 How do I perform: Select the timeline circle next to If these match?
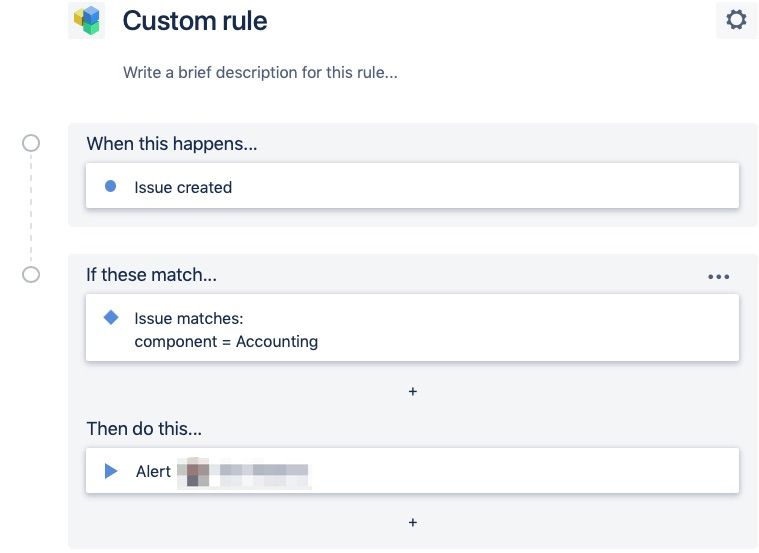click(x=31, y=275)
